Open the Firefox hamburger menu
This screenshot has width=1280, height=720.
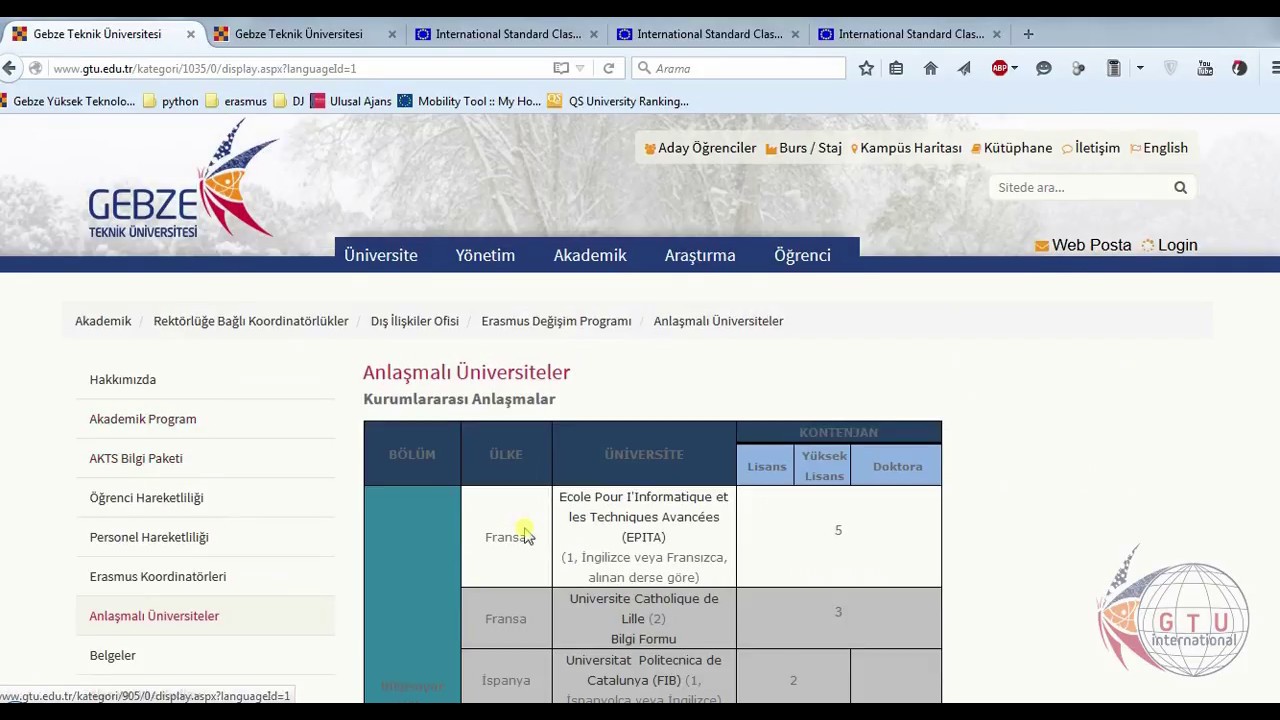pyautogui.click(x=1274, y=68)
